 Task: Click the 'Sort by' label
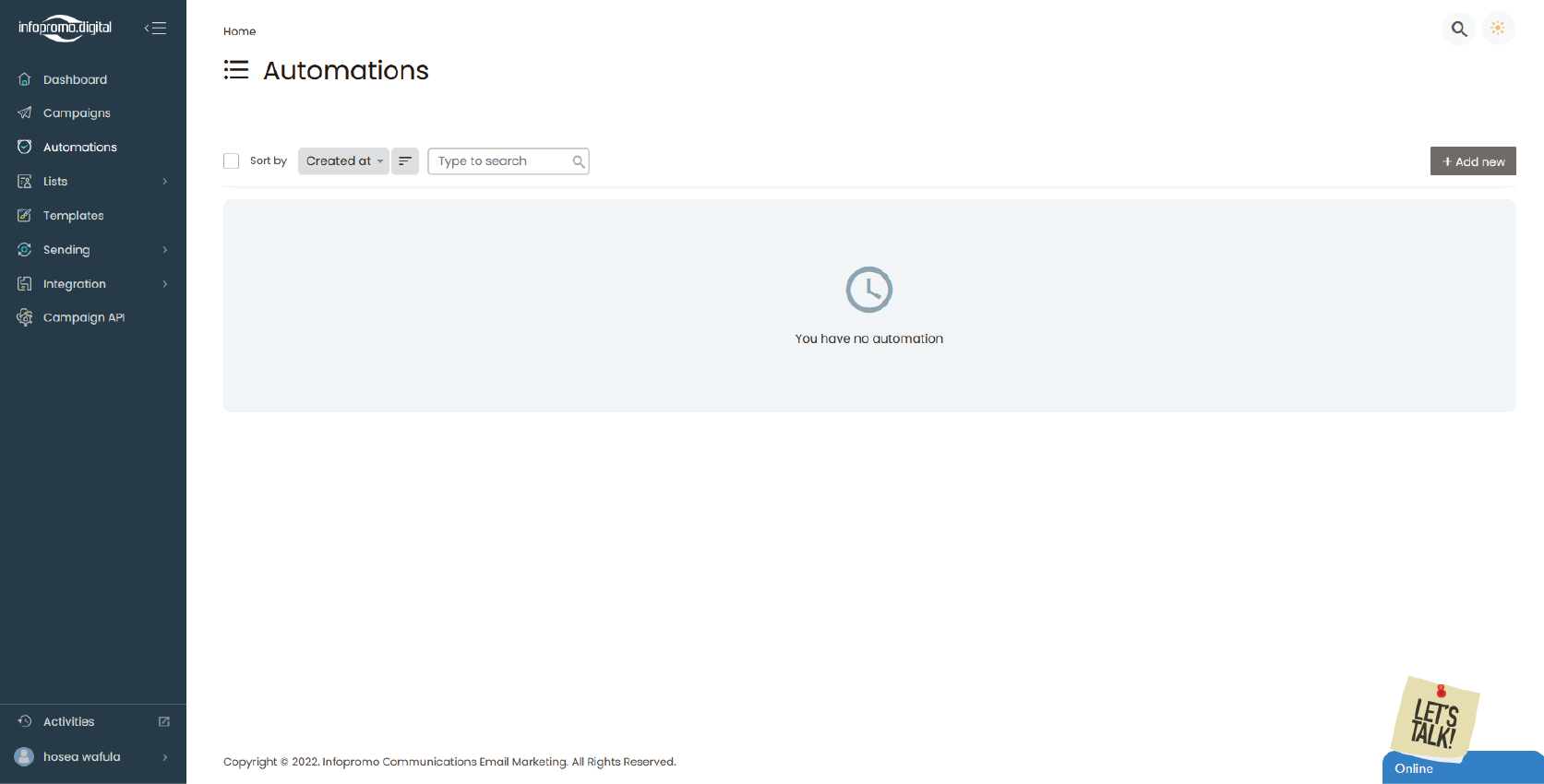pyautogui.click(x=269, y=160)
